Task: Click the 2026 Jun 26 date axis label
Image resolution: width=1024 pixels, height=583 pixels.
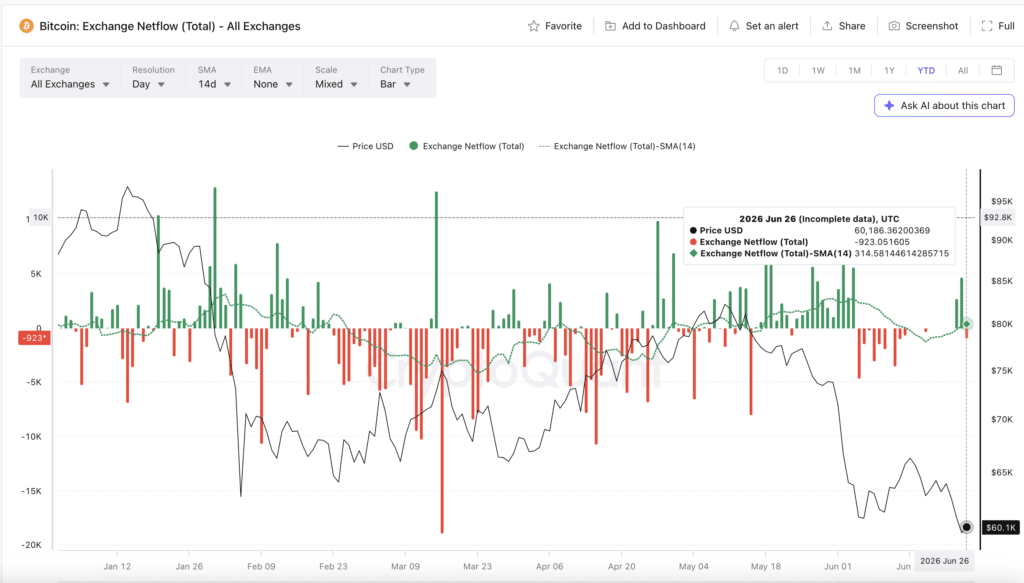Action: 944,561
